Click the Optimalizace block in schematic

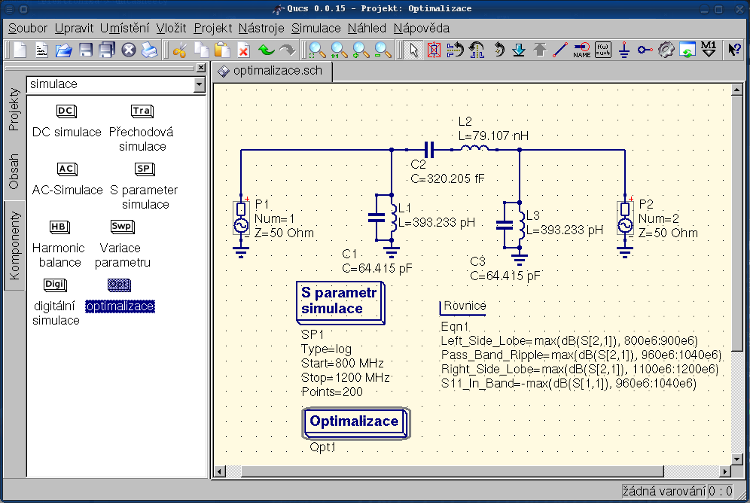pyautogui.click(x=354, y=422)
